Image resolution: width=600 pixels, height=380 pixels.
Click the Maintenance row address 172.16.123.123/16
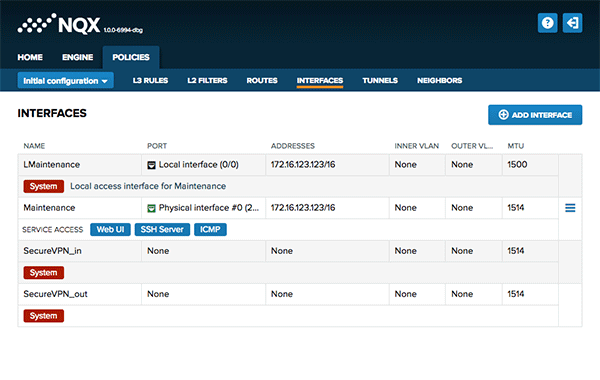[x=303, y=208]
